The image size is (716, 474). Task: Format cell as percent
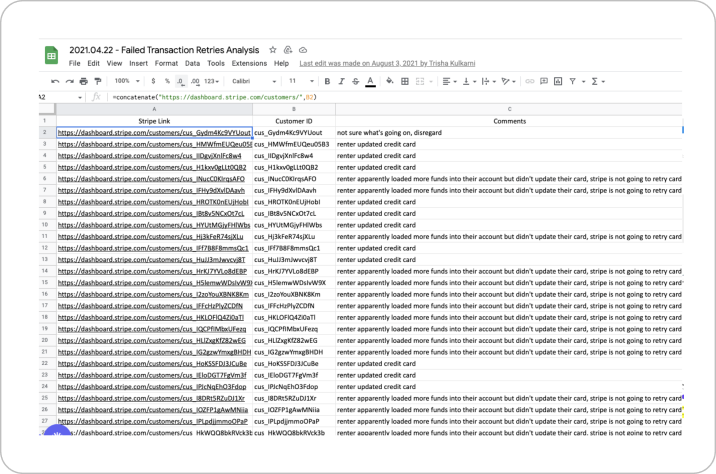[x=168, y=81]
